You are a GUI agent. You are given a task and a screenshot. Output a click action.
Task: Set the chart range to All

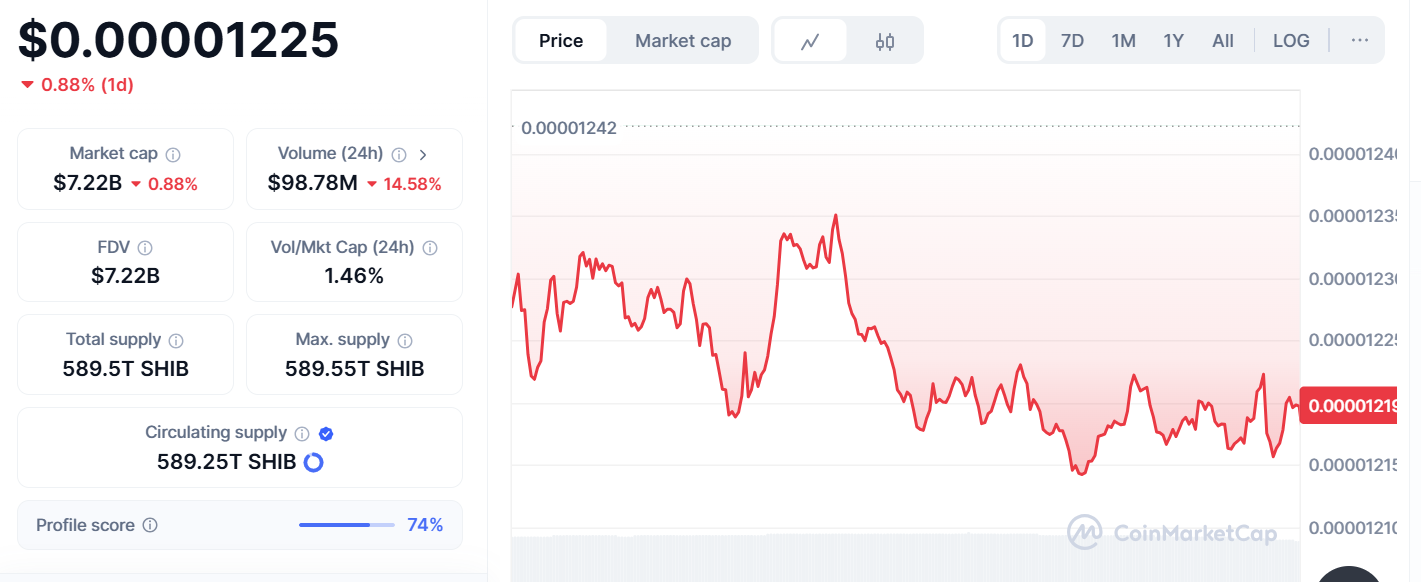1223,41
